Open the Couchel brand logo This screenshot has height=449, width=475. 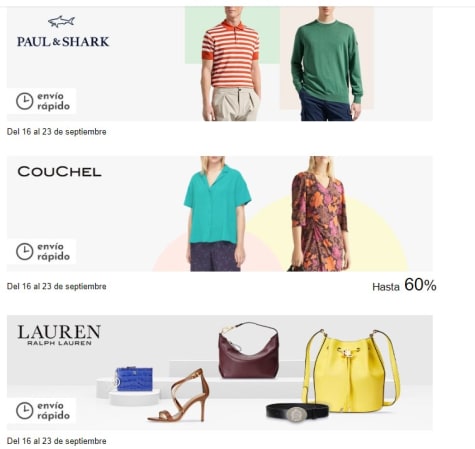pos(59,172)
